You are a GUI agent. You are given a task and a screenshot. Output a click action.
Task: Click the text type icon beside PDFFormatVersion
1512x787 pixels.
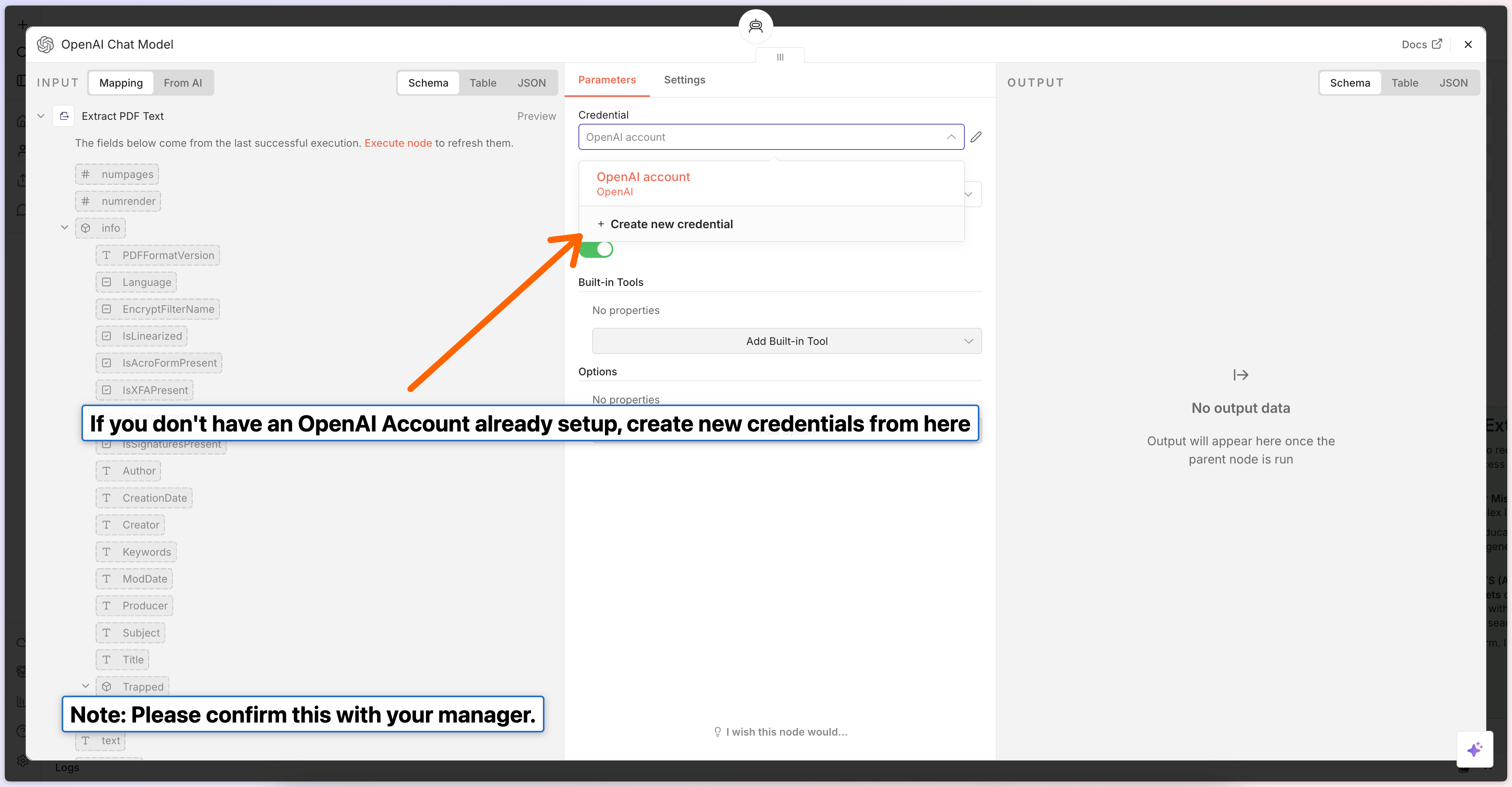pos(106,255)
